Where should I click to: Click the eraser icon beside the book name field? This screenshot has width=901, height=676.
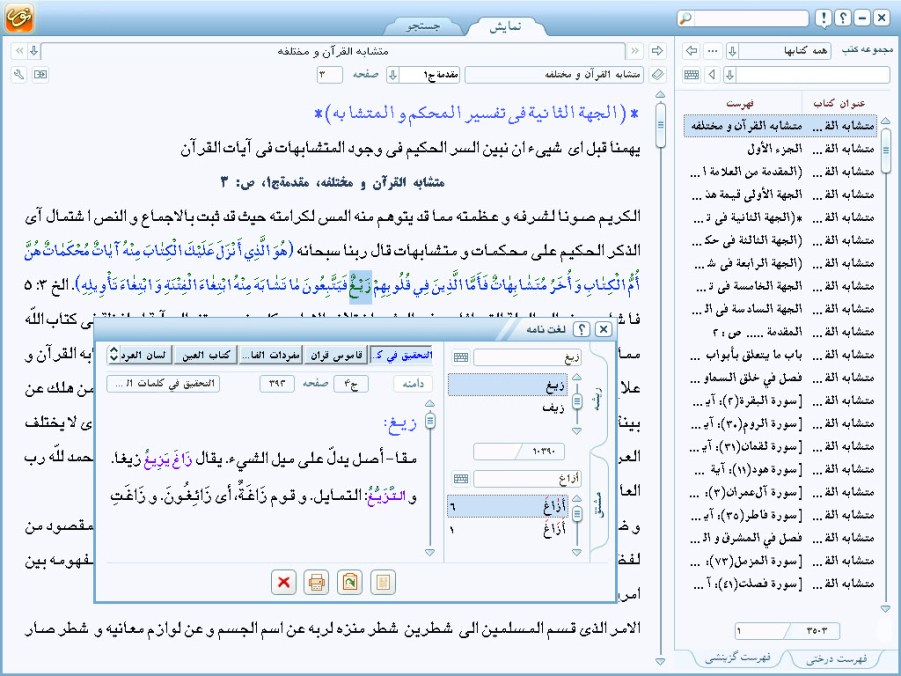pyautogui.click(x=657, y=74)
